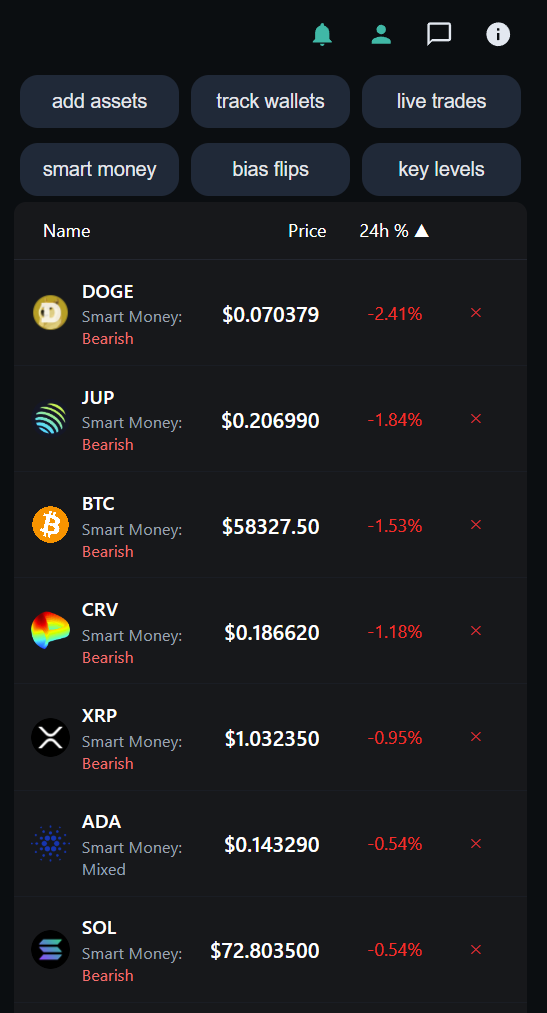Remove SOL using the red X

pyautogui.click(x=476, y=950)
